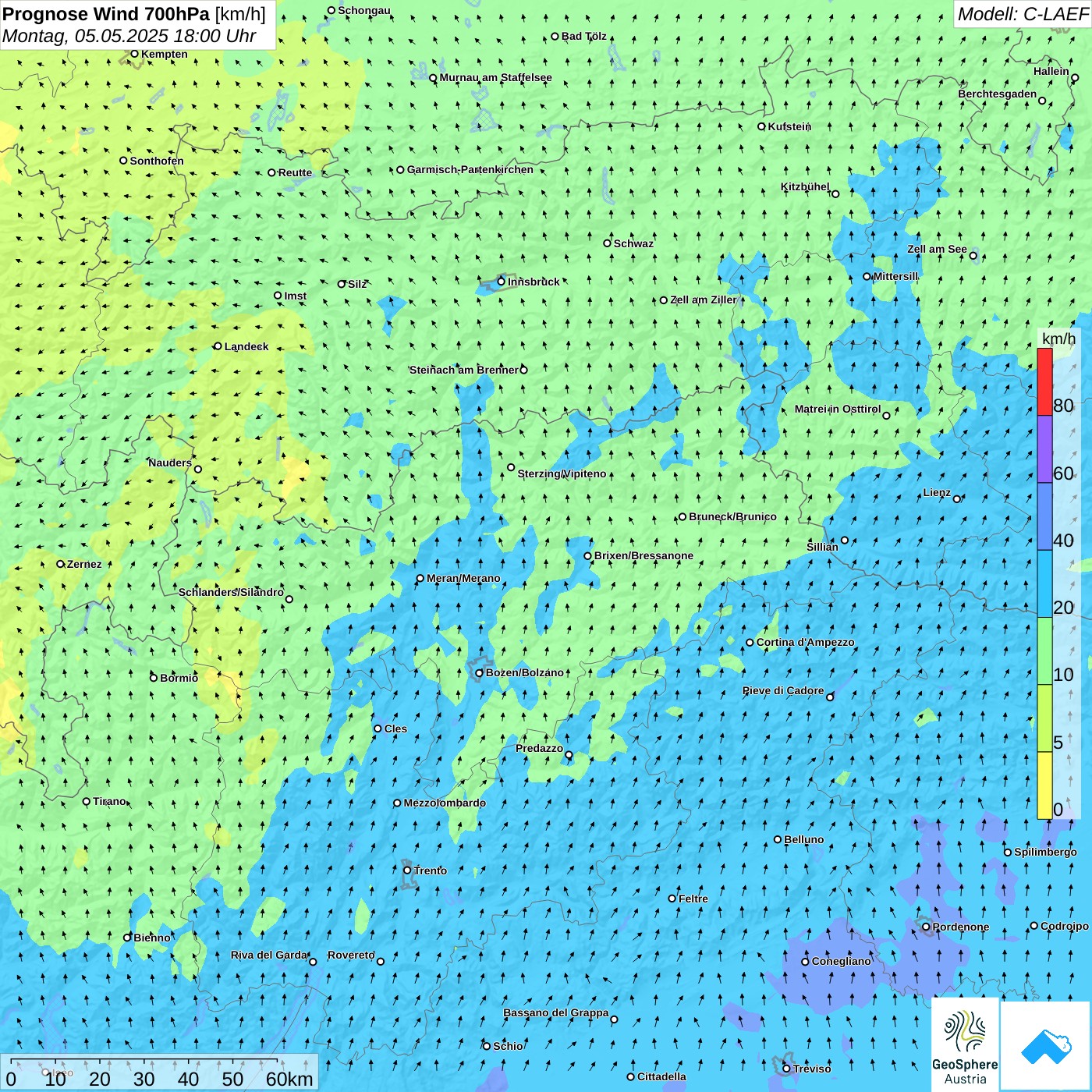Click the 'Bad Tölz' label
1092x1092 pixels.
click(584, 36)
